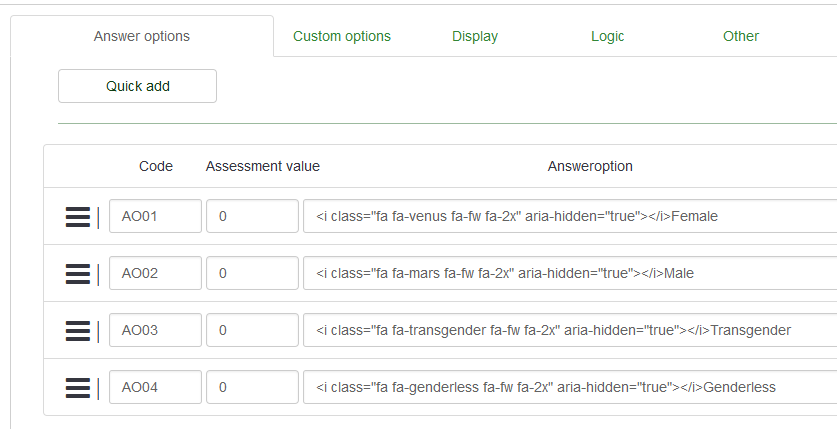Click assessment value field for AO03
Screen dimensions: 837x429
[x=252, y=330]
